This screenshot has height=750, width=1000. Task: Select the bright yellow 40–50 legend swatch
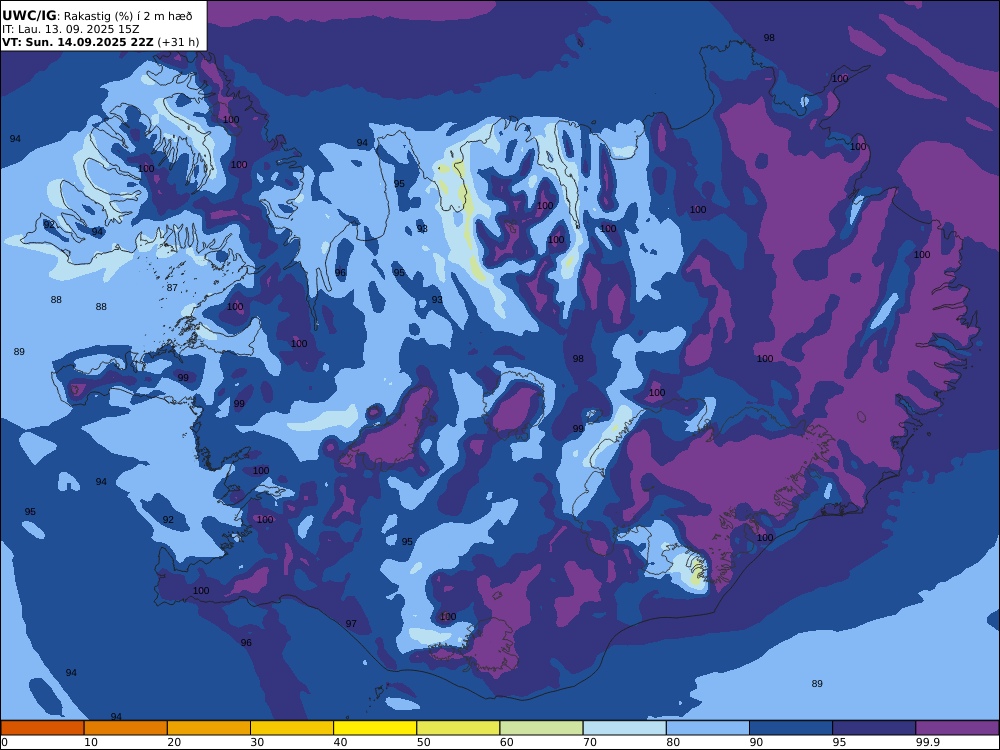tap(375, 728)
